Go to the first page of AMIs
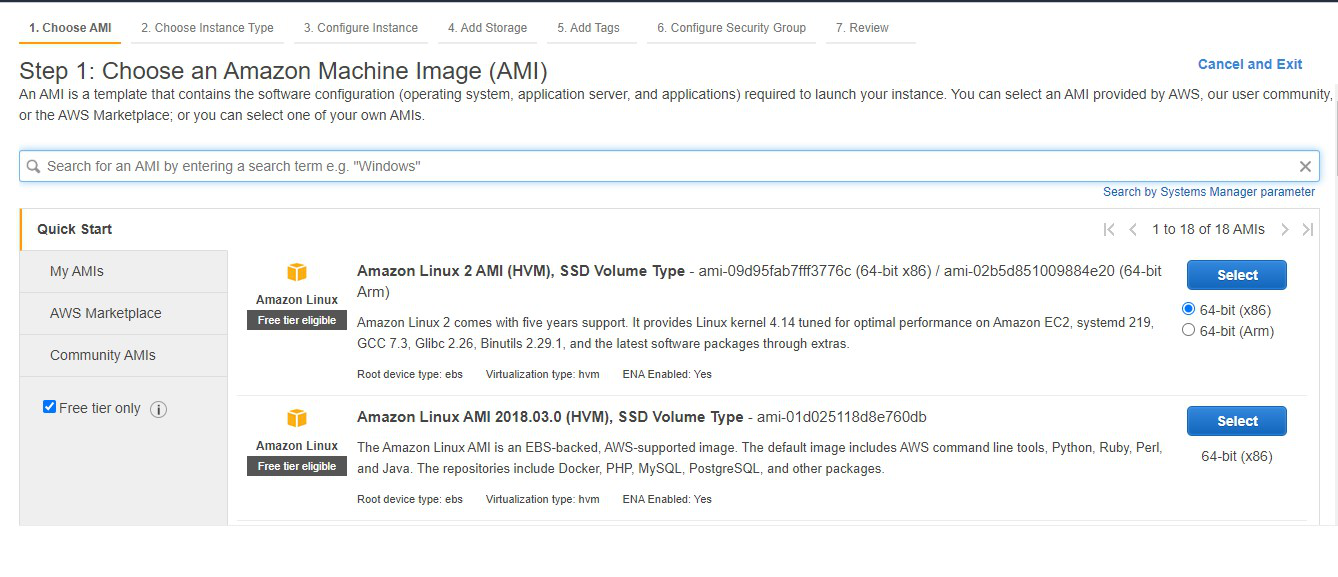 1109,230
